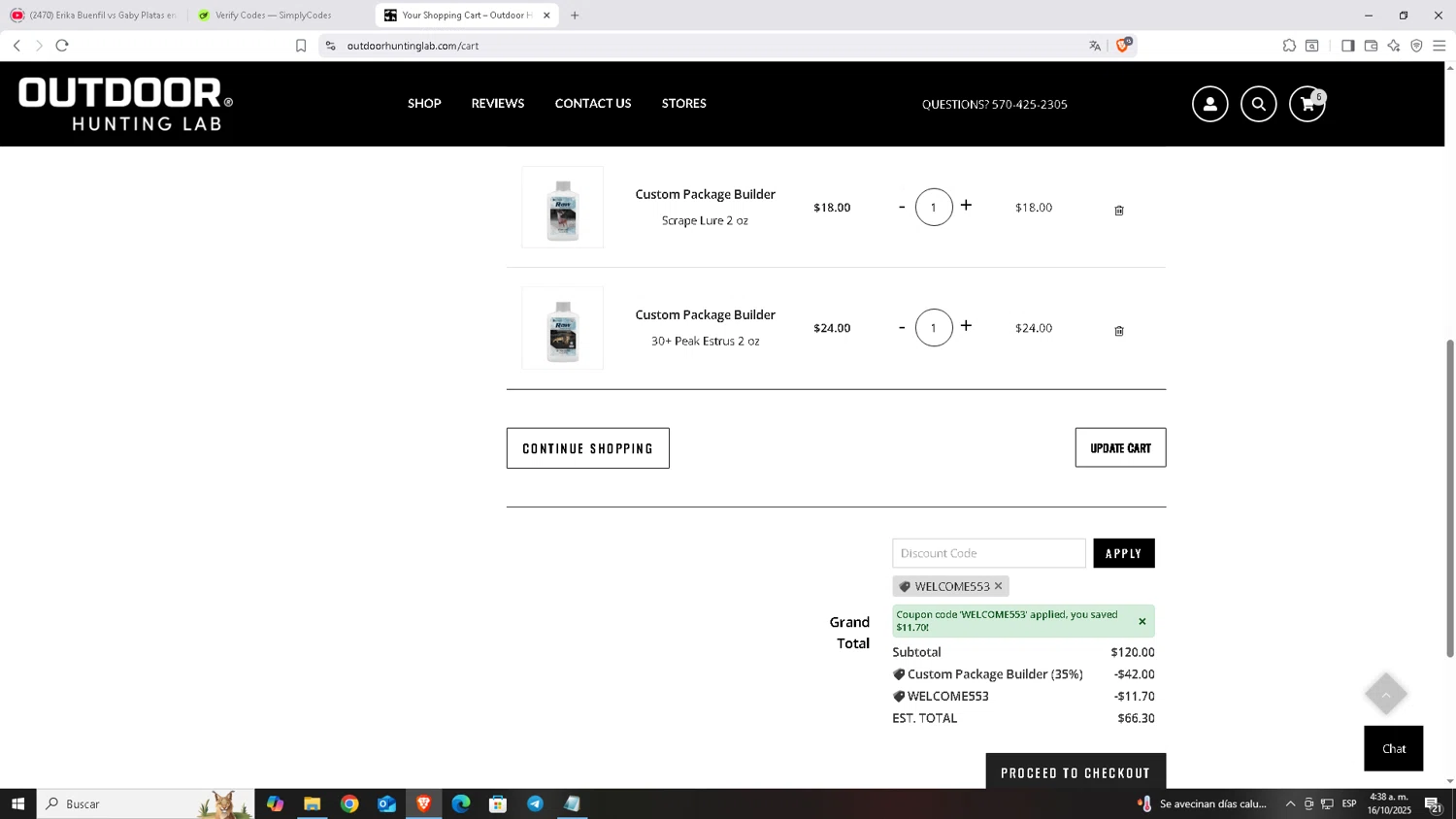The image size is (1456, 819).
Task: Dismiss the coupon applied success message
Action: 1142,621
